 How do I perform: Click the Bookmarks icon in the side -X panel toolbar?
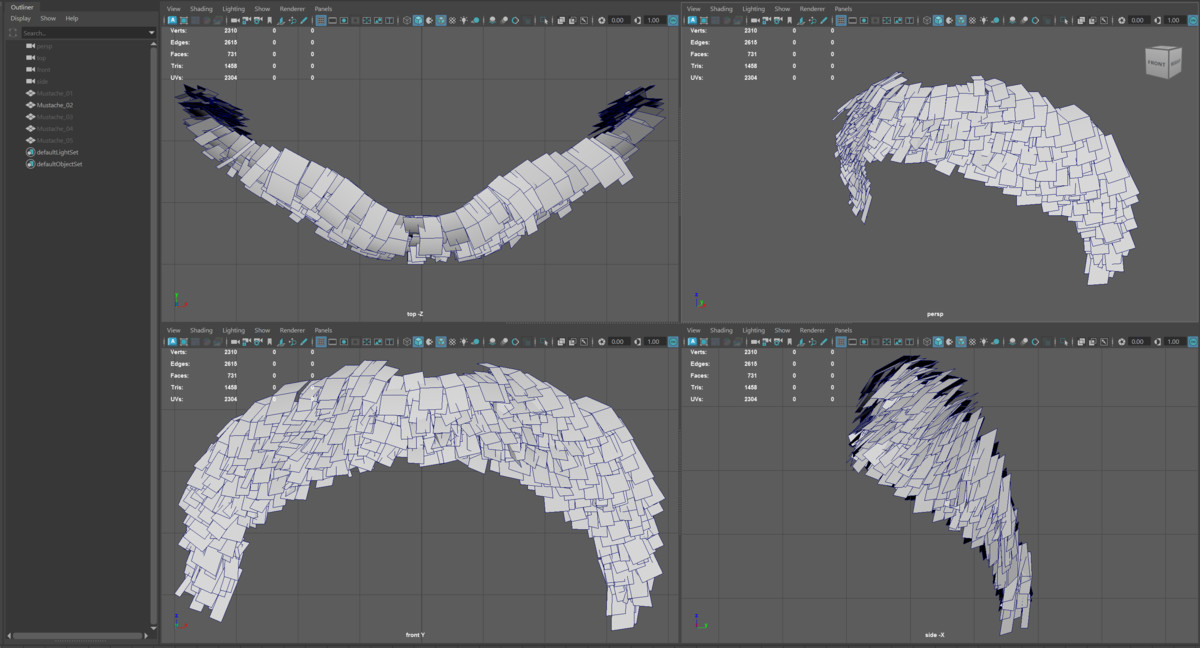(790, 341)
